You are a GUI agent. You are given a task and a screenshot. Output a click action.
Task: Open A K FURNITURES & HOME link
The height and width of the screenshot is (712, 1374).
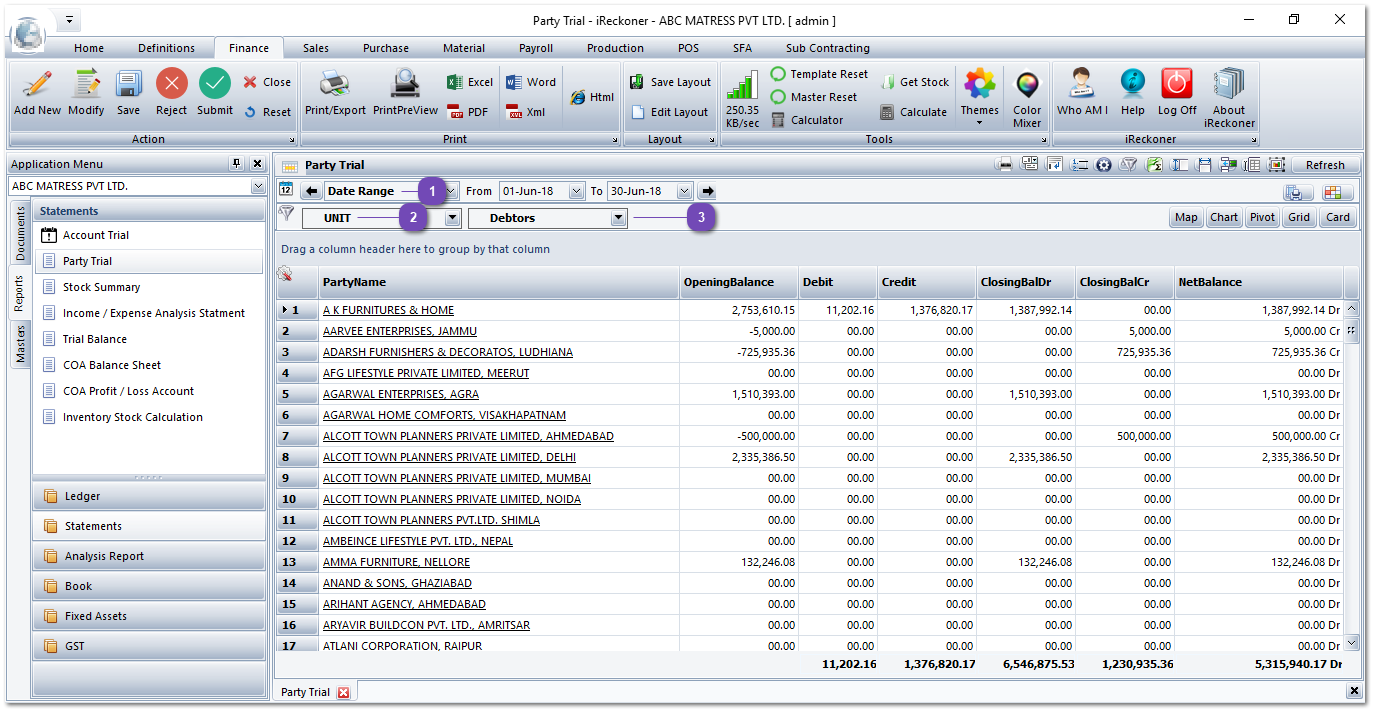388,310
